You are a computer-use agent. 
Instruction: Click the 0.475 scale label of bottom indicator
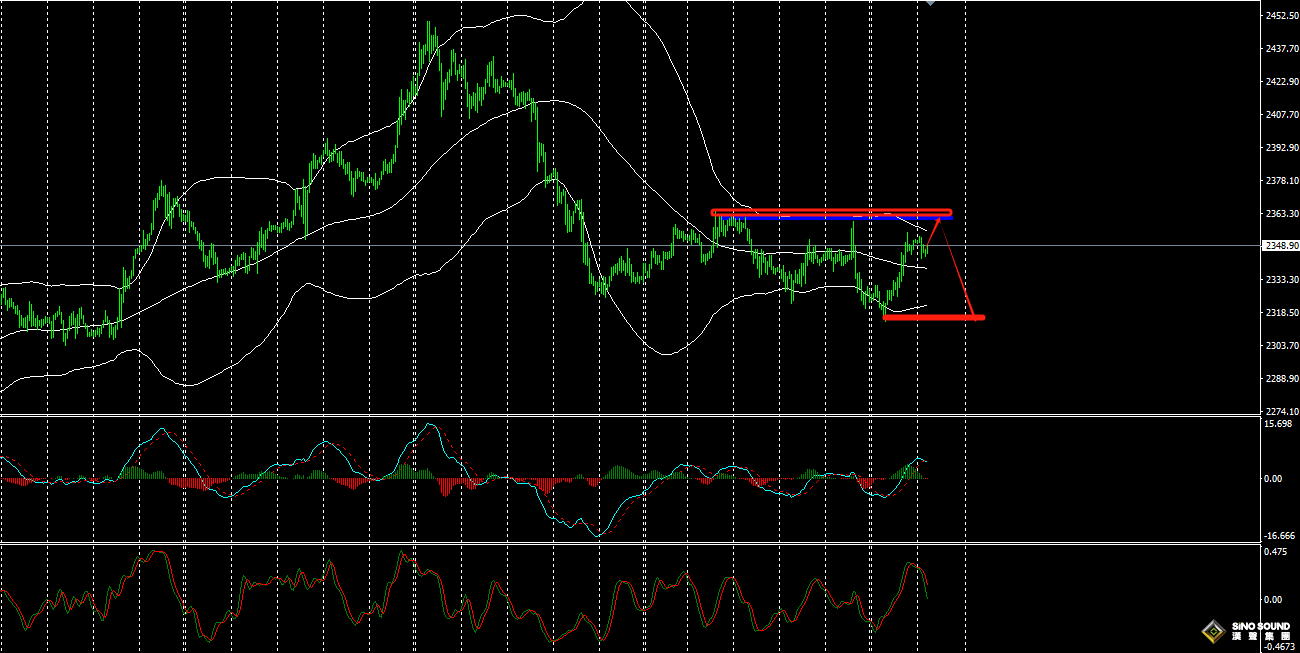(x=1275, y=551)
